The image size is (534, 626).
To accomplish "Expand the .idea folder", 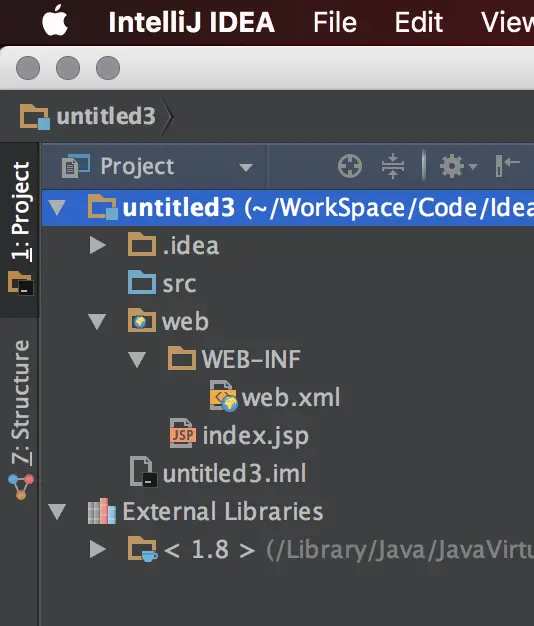I will 97,245.
